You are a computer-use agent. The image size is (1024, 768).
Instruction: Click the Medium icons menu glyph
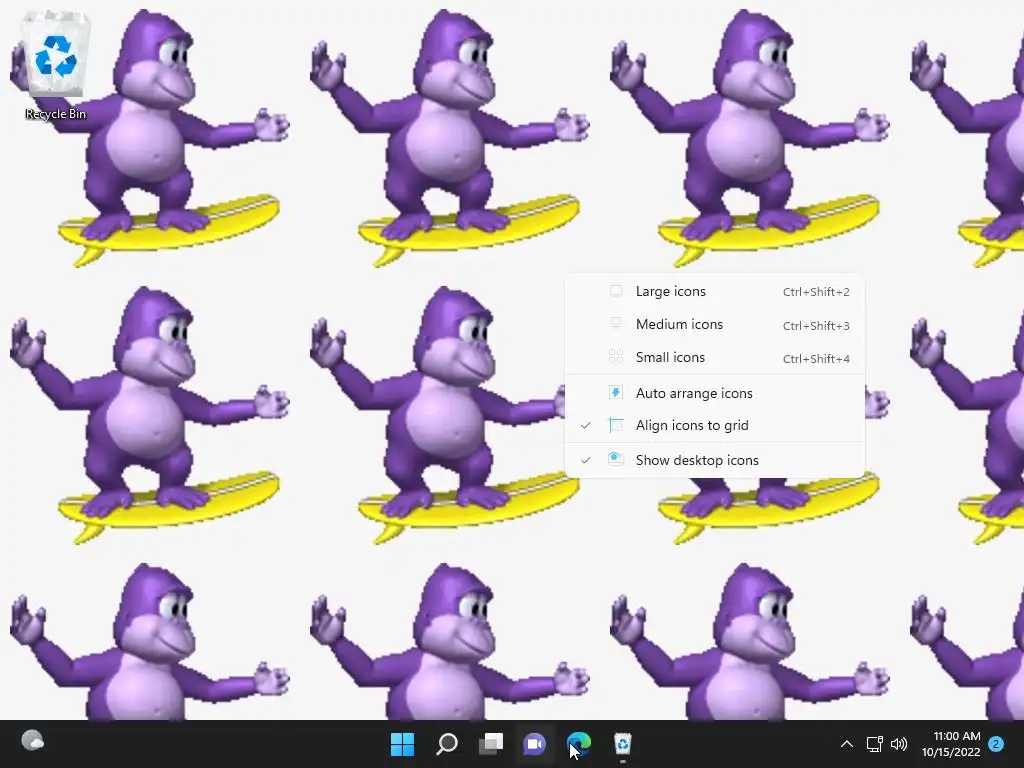[616, 323]
